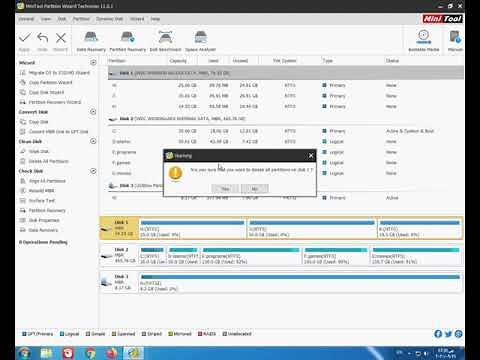This screenshot has height=360, width=480.
Task: Click the Apply checkmark icon
Action: 25,38
